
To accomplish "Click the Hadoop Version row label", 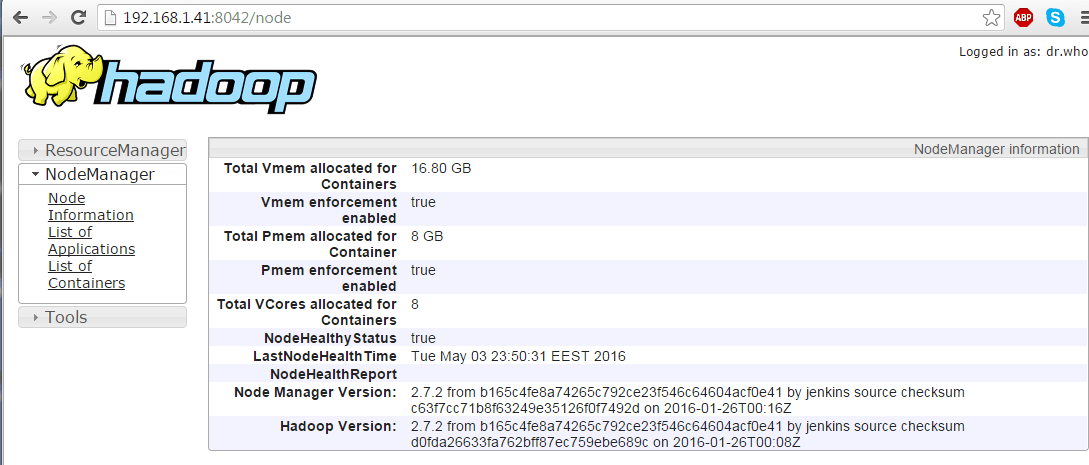I will (x=338, y=426).
